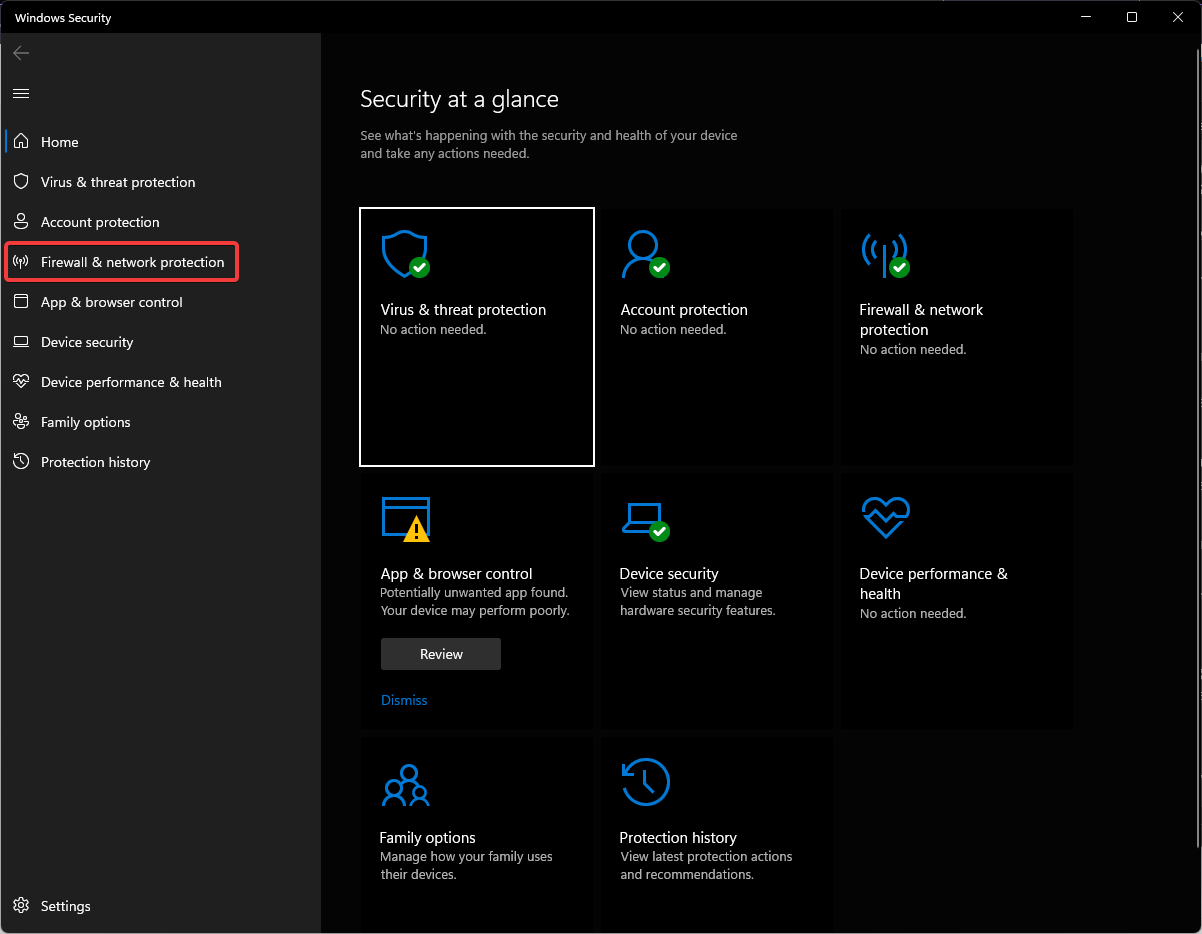This screenshot has height=934, width=1202.
Task: Click the large family icon on Family options tile
Action: 405,785
